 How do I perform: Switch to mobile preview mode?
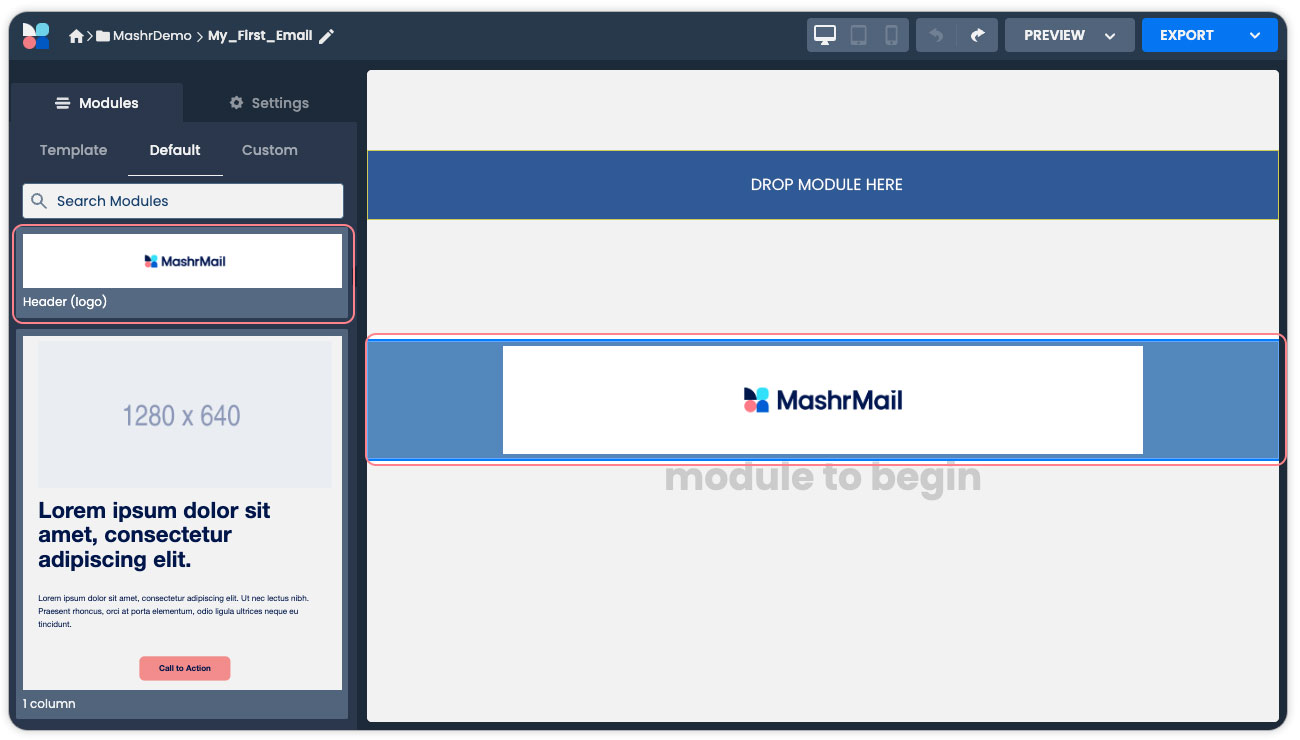tap(891, 35)
